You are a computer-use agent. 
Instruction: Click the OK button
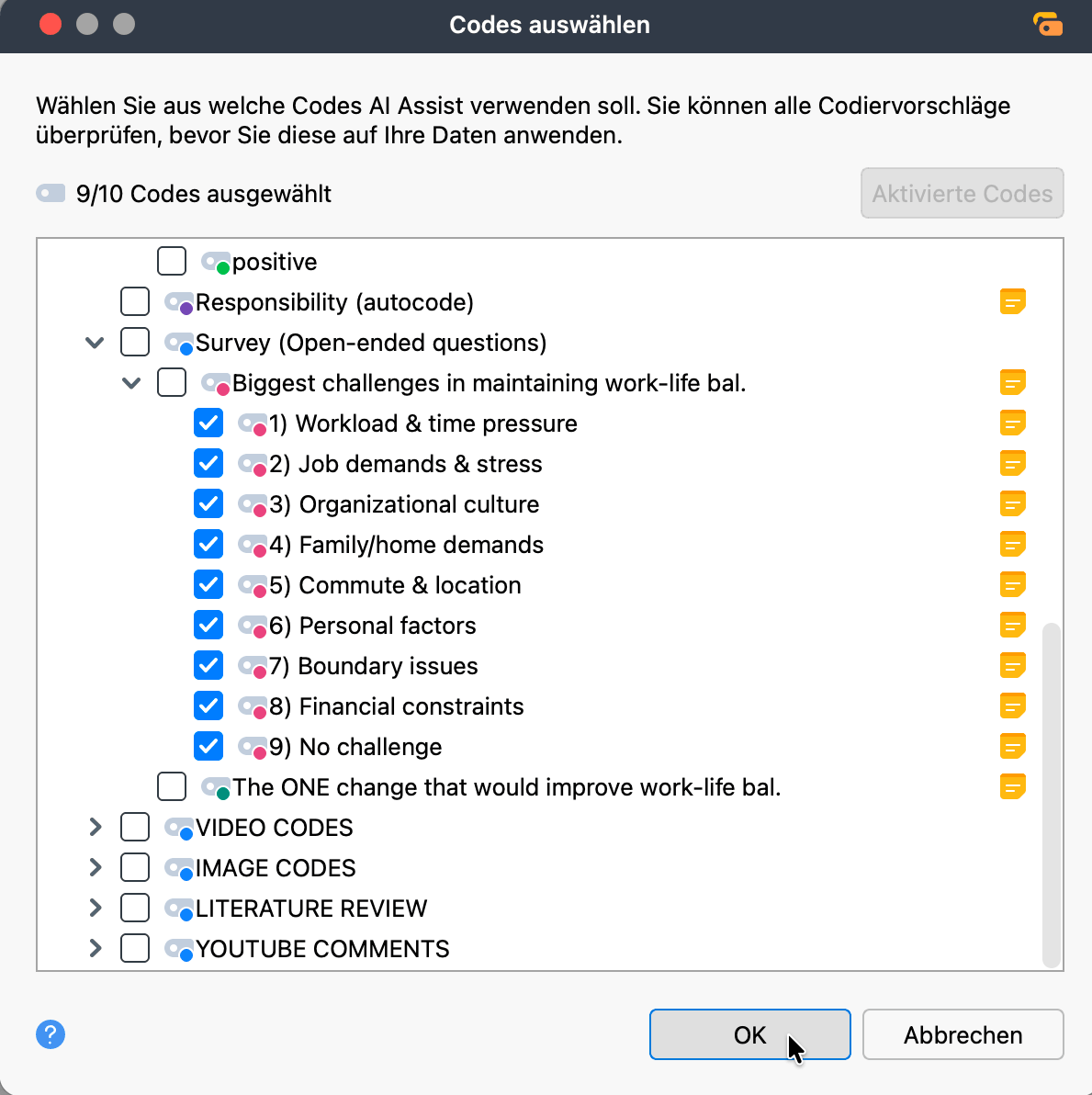(x=749, y=1034)
